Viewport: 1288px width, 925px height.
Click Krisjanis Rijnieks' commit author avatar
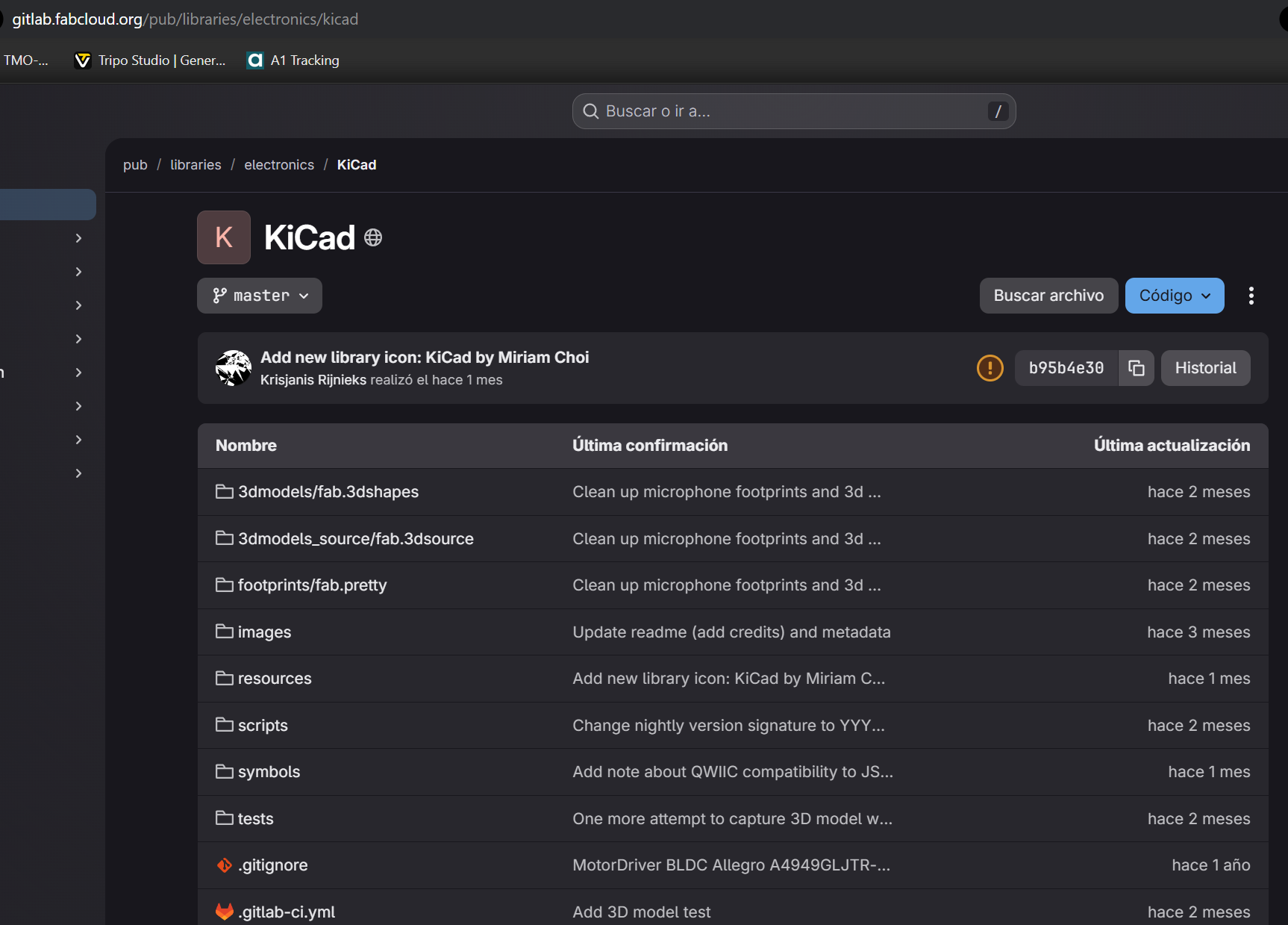point(234,368)
